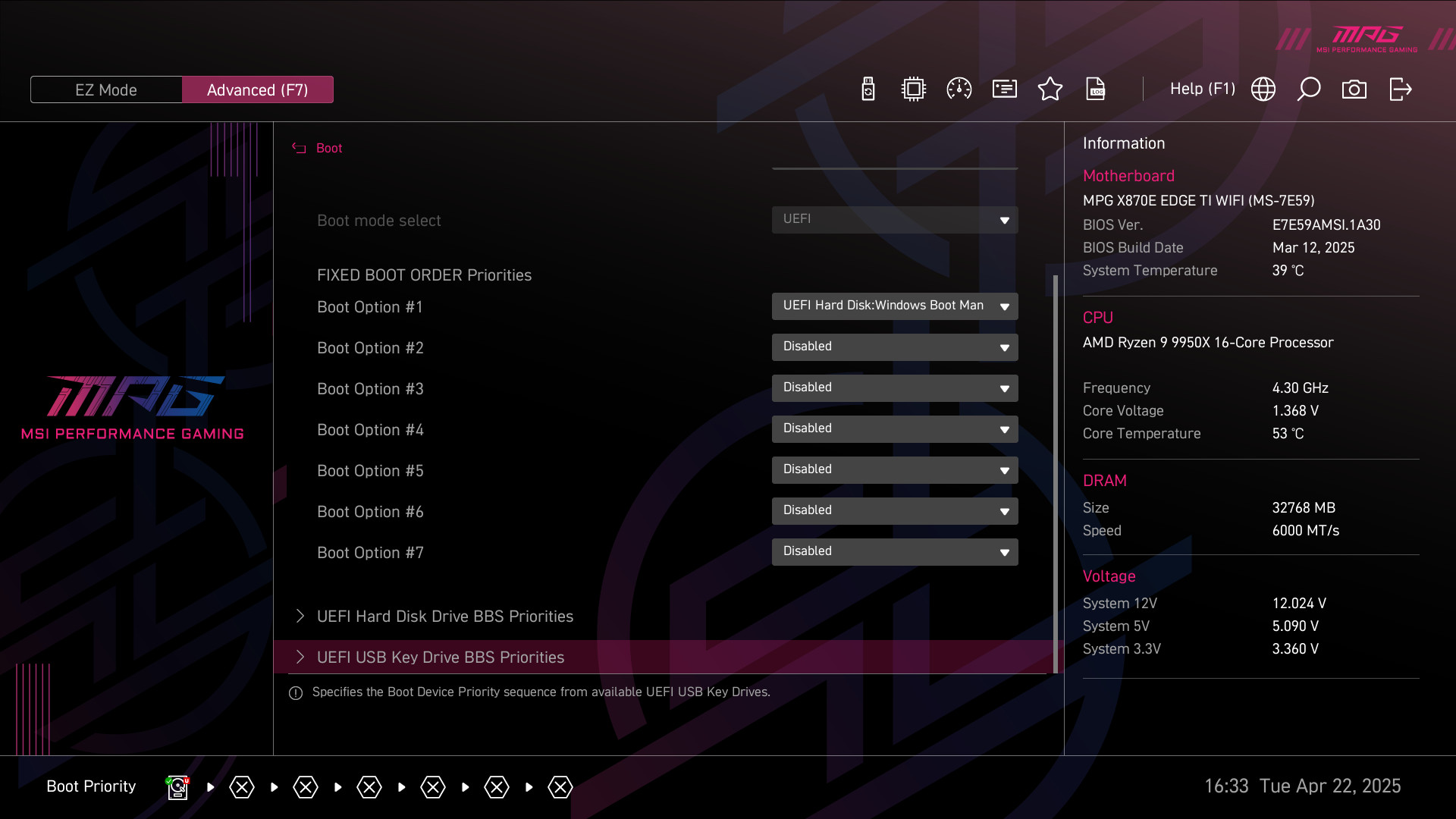Click FIXED BOOT ORDER Priorities heading
The height and width of the screenshot is (819, 1456).
pyautogui.click(x=425, y=275)
